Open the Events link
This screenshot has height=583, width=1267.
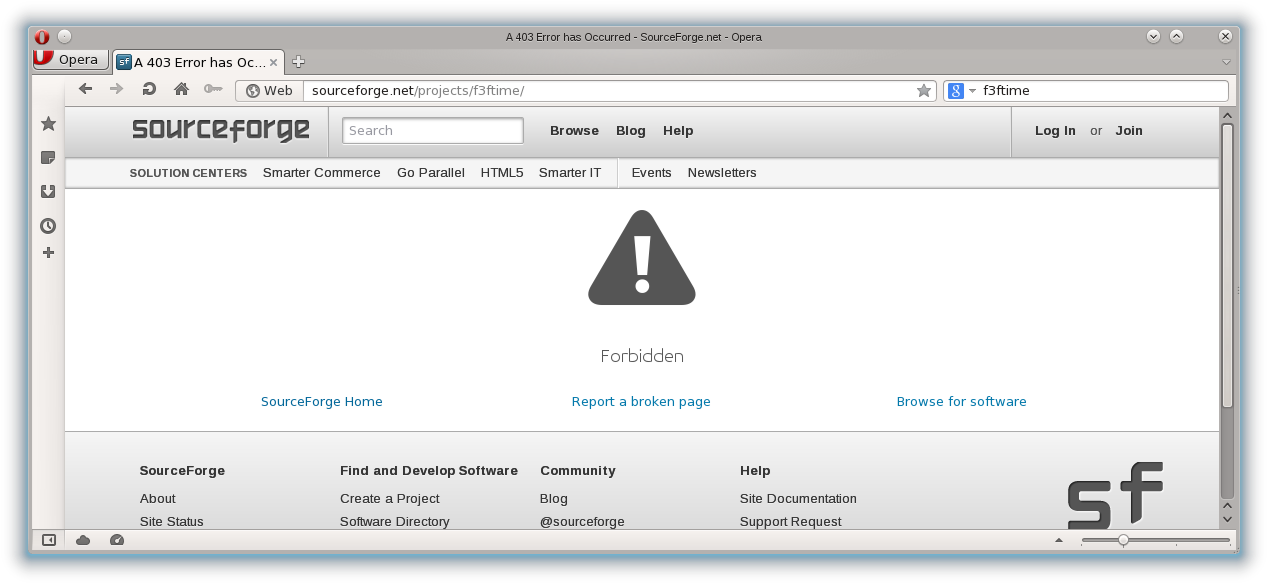pos(652,173)
